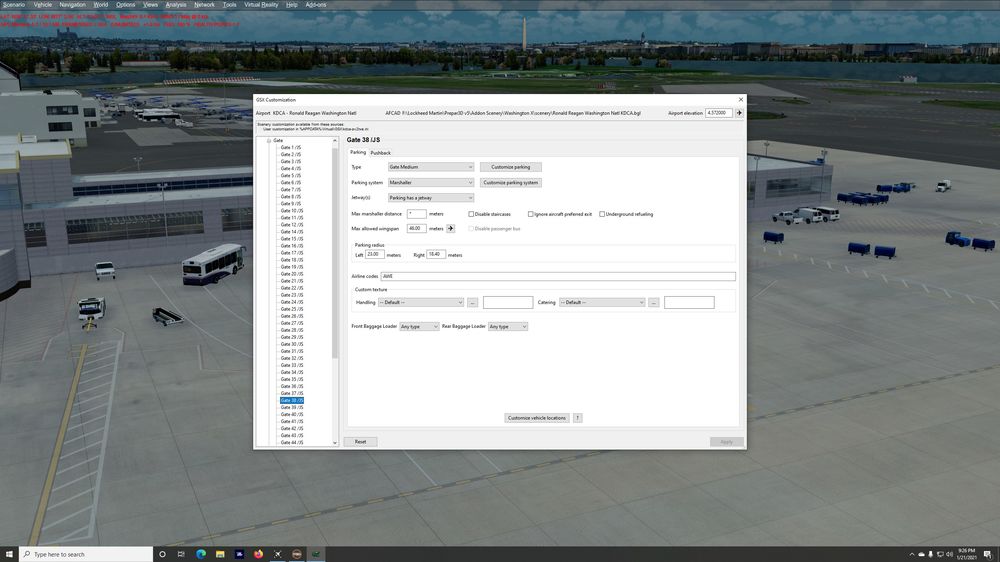Toggle Ignore aircraft preferred exit checkbox
Image resolution: width=1000 pixels, height=562 pixels.
531,214
